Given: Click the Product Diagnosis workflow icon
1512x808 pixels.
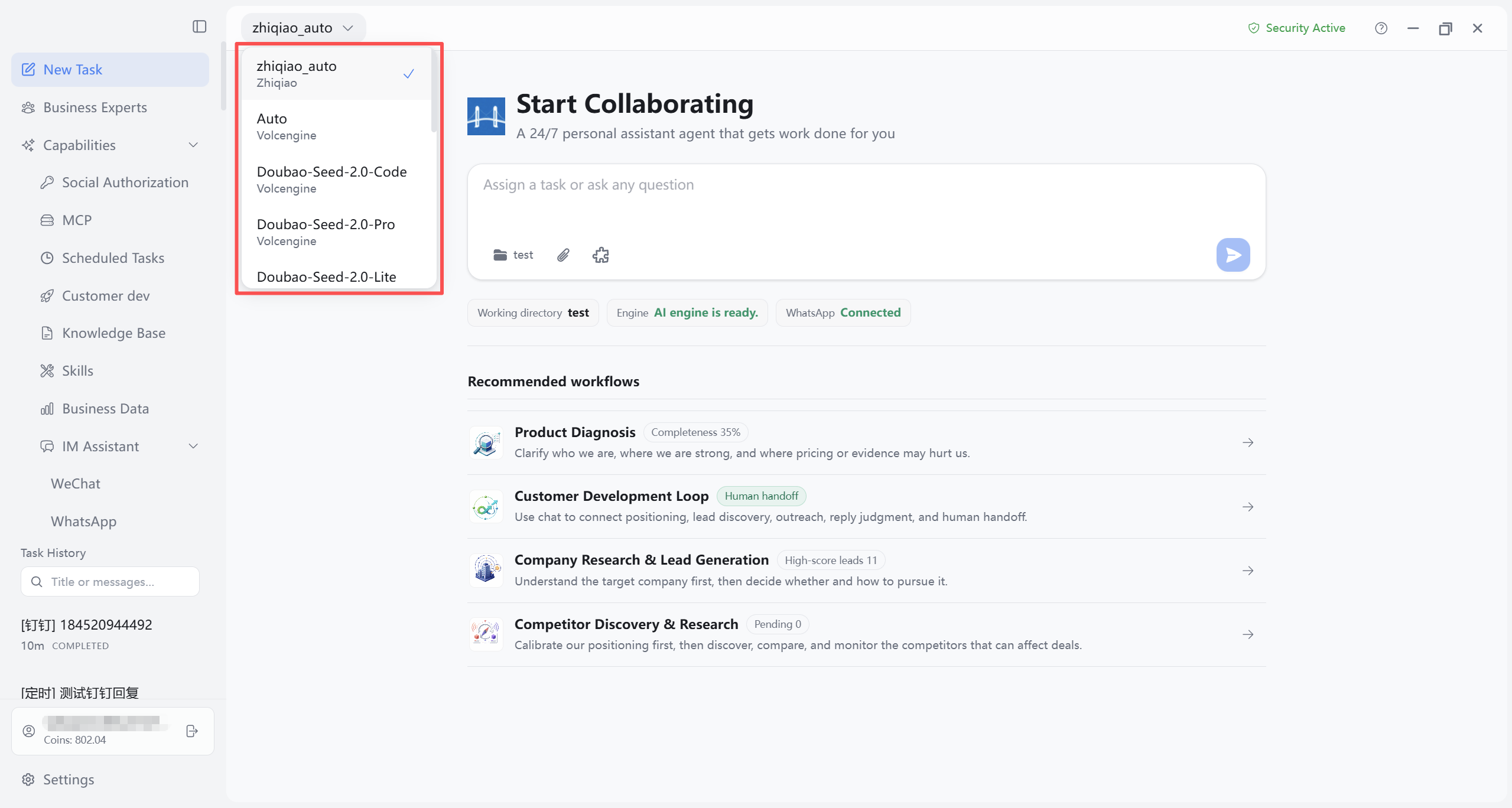Looking at the screenshot, I should 486,443.
